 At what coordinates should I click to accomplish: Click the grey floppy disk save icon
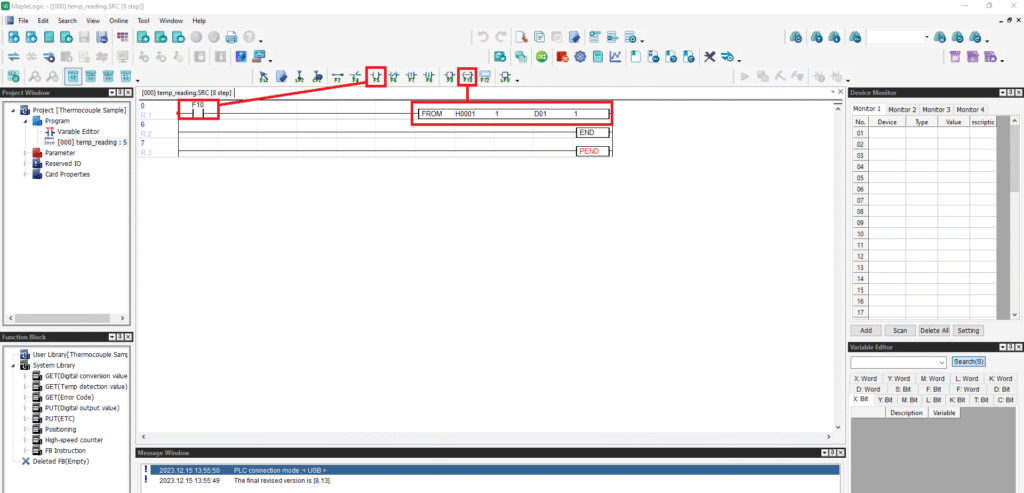84,37
